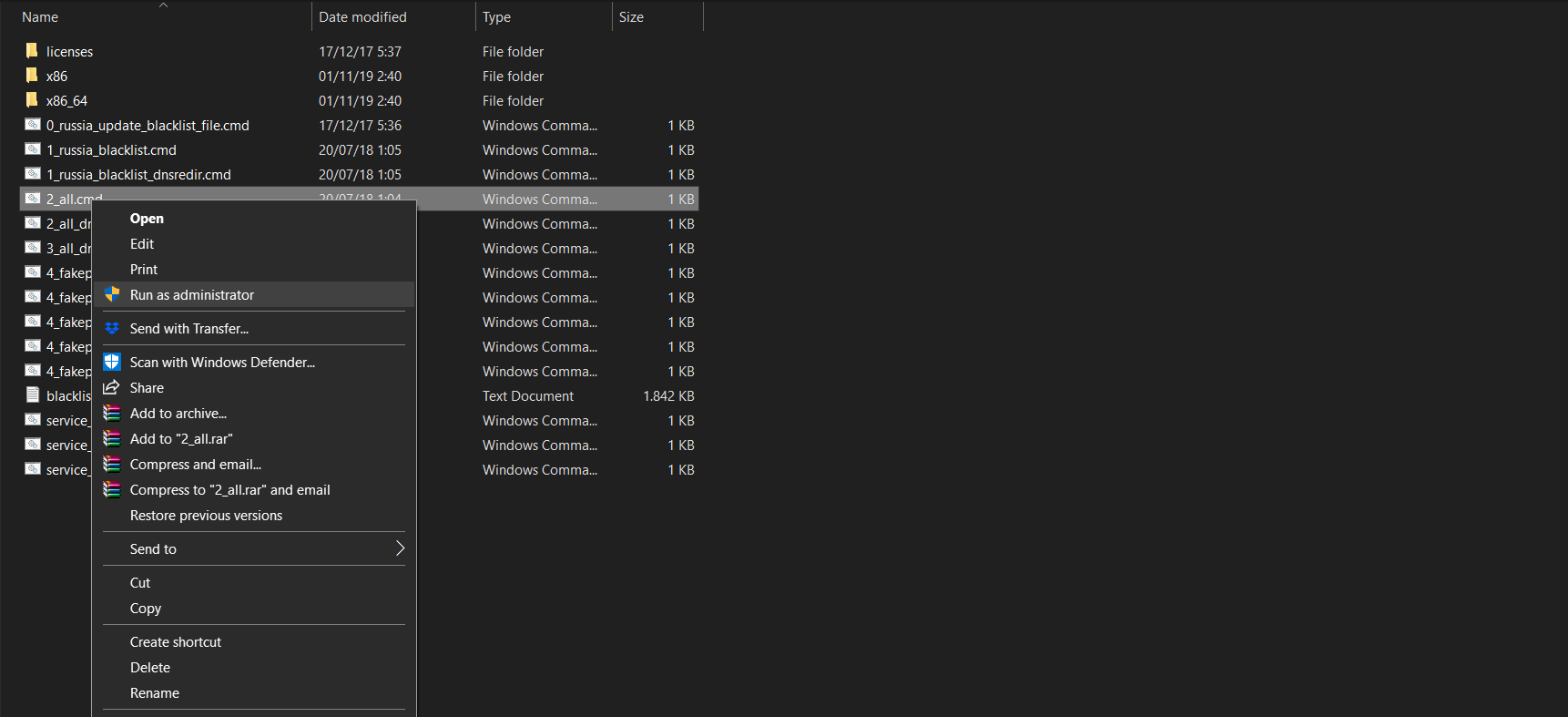Click the 17/12/17 5:37 date of licenses
Viewport: 1568px width, 717px height.
[360, 52]
